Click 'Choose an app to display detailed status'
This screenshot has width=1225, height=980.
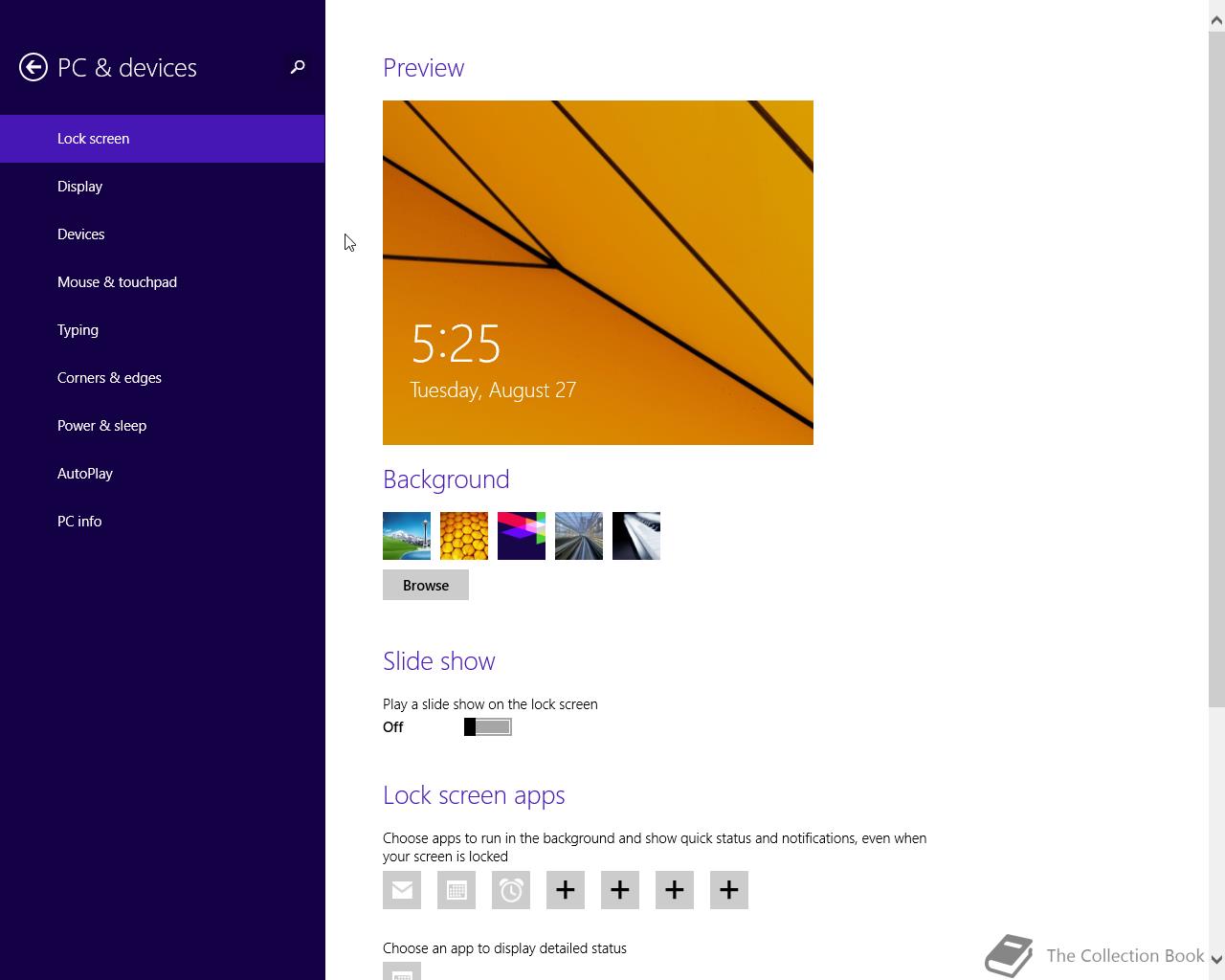click(504, 948)
